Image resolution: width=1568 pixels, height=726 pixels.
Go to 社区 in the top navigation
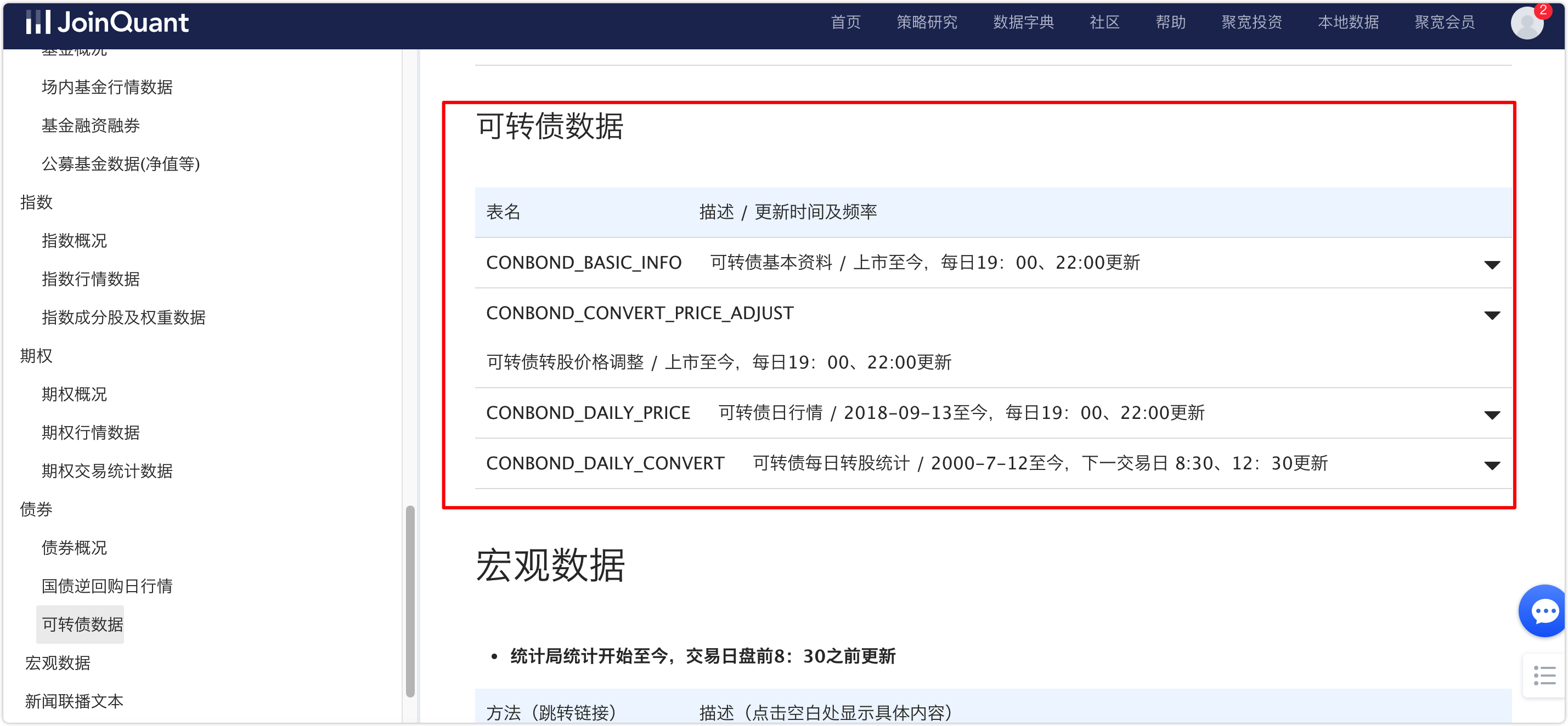[x=1104, y=22]
